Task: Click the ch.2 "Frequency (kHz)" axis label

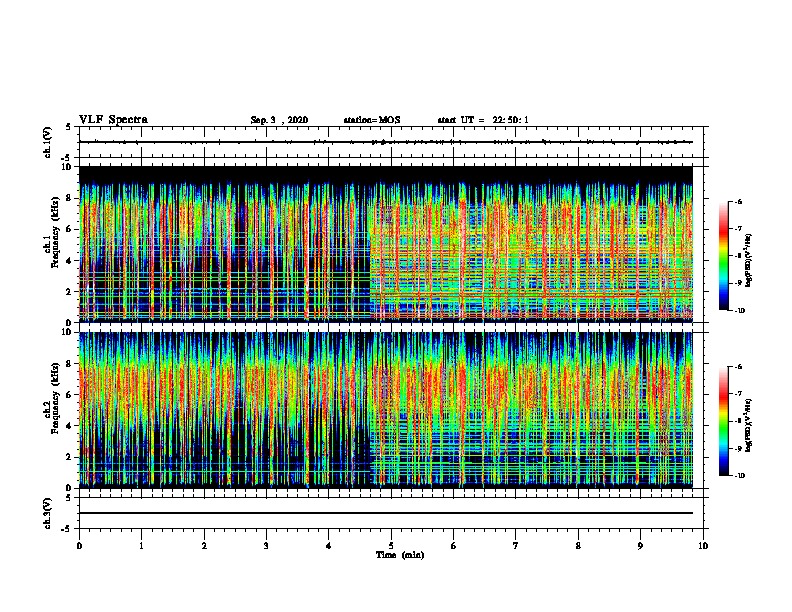Action: pos(55,398)
